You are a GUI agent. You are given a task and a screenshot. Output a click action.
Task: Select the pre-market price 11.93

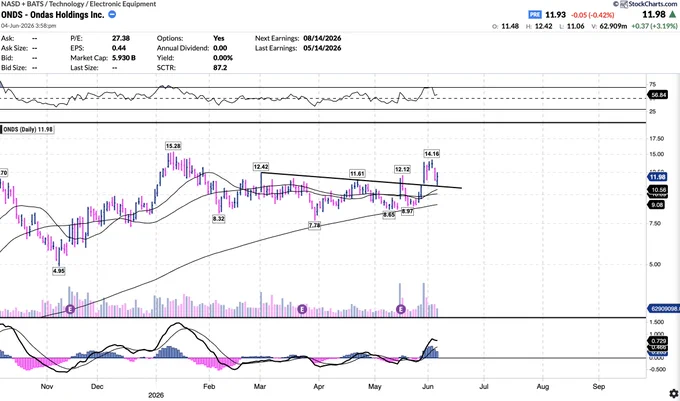pyautogui.click(x=556, y=15)
